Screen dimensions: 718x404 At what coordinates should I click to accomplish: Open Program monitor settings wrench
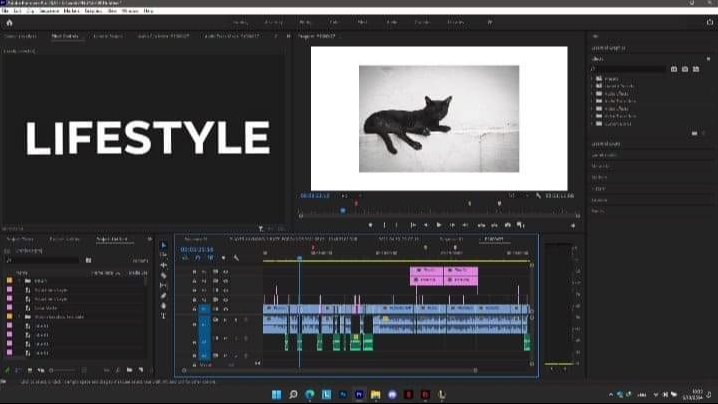tap(538, 196)
